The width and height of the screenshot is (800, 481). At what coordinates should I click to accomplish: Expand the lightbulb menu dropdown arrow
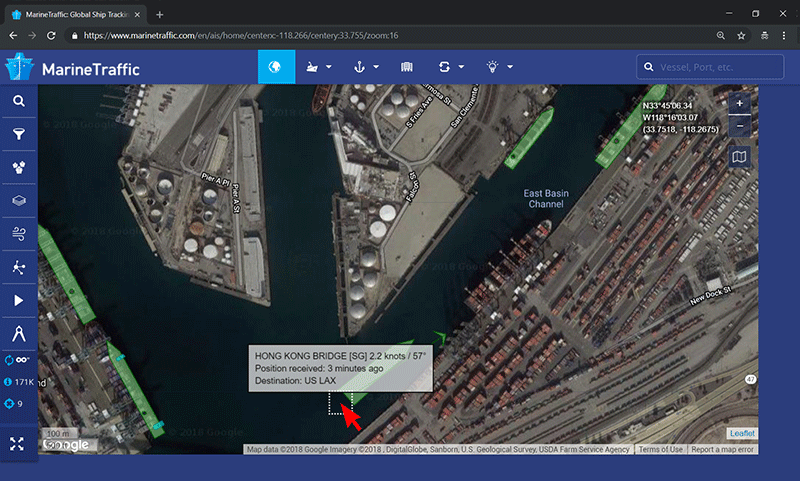pyautogui.click(x=510, y=67)
